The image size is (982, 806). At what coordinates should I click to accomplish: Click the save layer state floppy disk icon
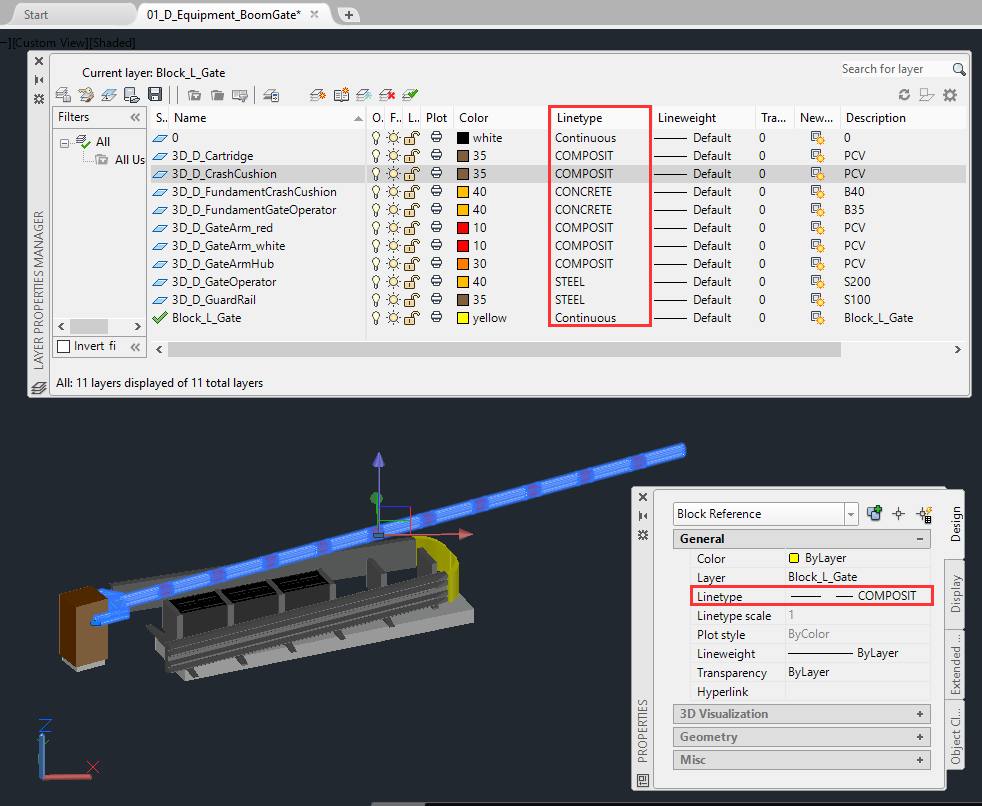tap(155, 95)
